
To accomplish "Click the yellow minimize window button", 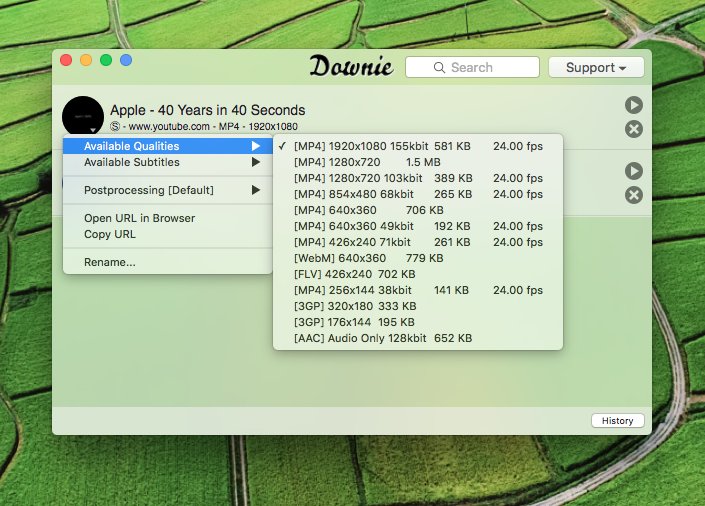I will 86,60.
